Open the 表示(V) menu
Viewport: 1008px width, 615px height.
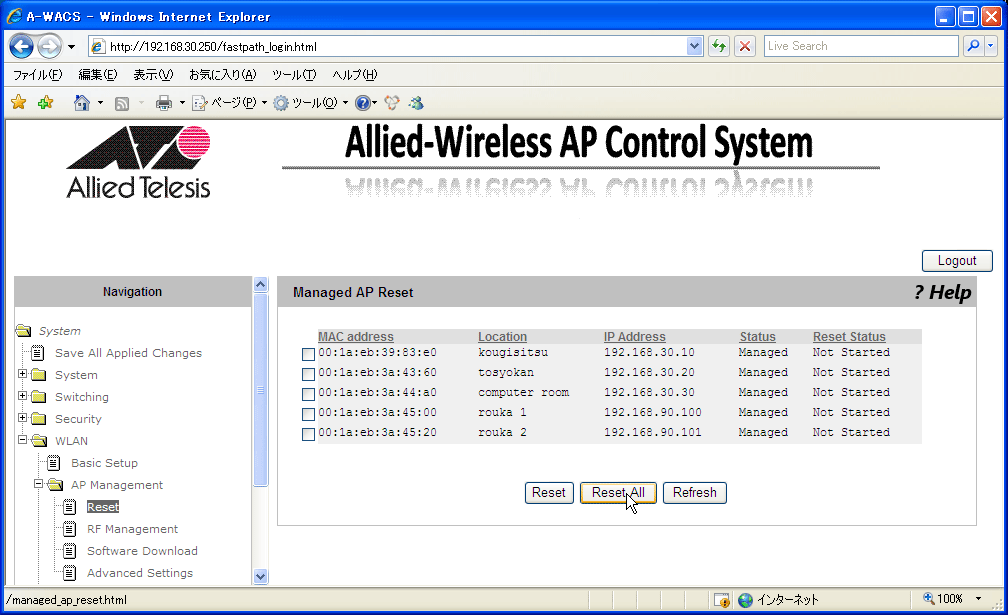click(153, 75)
